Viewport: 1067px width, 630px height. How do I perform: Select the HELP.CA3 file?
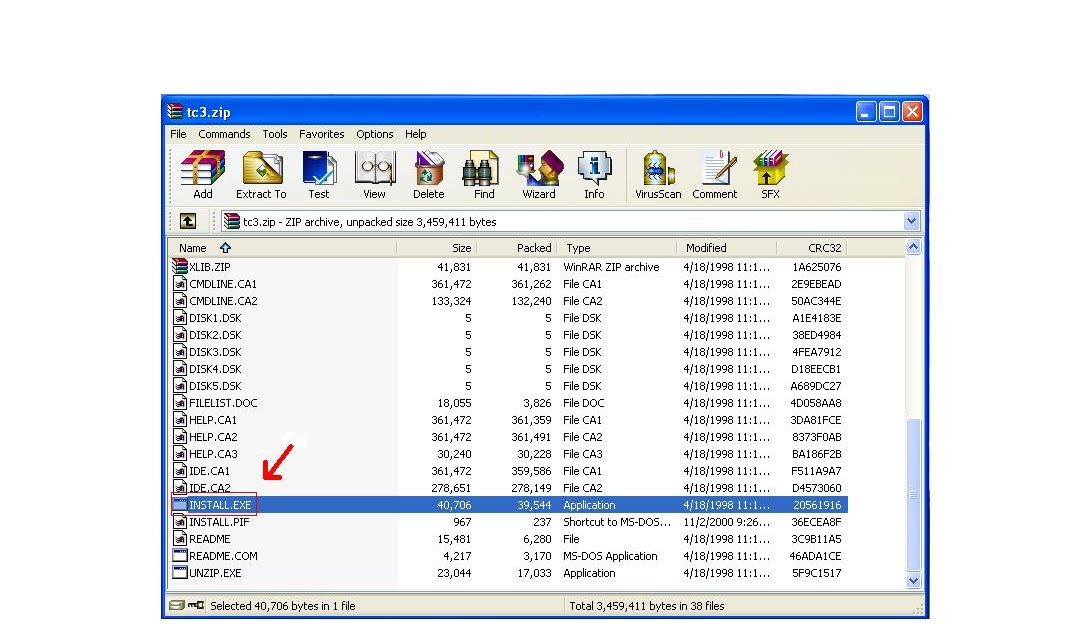pos(213,454)
